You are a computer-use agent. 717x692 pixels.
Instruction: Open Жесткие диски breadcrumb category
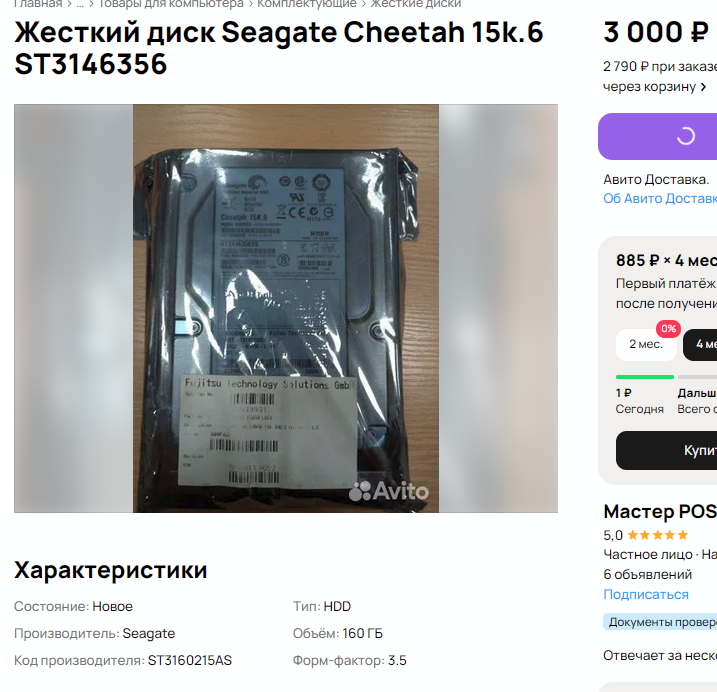tap(416, 4)
